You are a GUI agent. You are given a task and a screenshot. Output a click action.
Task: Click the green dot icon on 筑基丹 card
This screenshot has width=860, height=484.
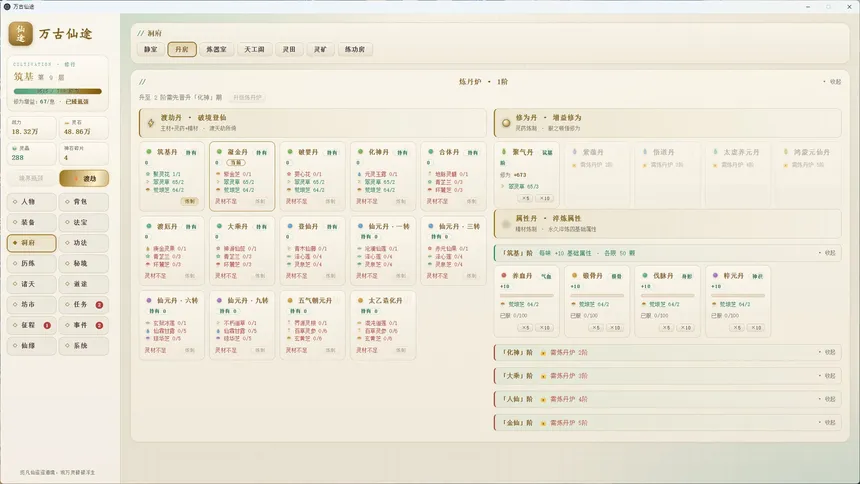click(x=149, y=151)
